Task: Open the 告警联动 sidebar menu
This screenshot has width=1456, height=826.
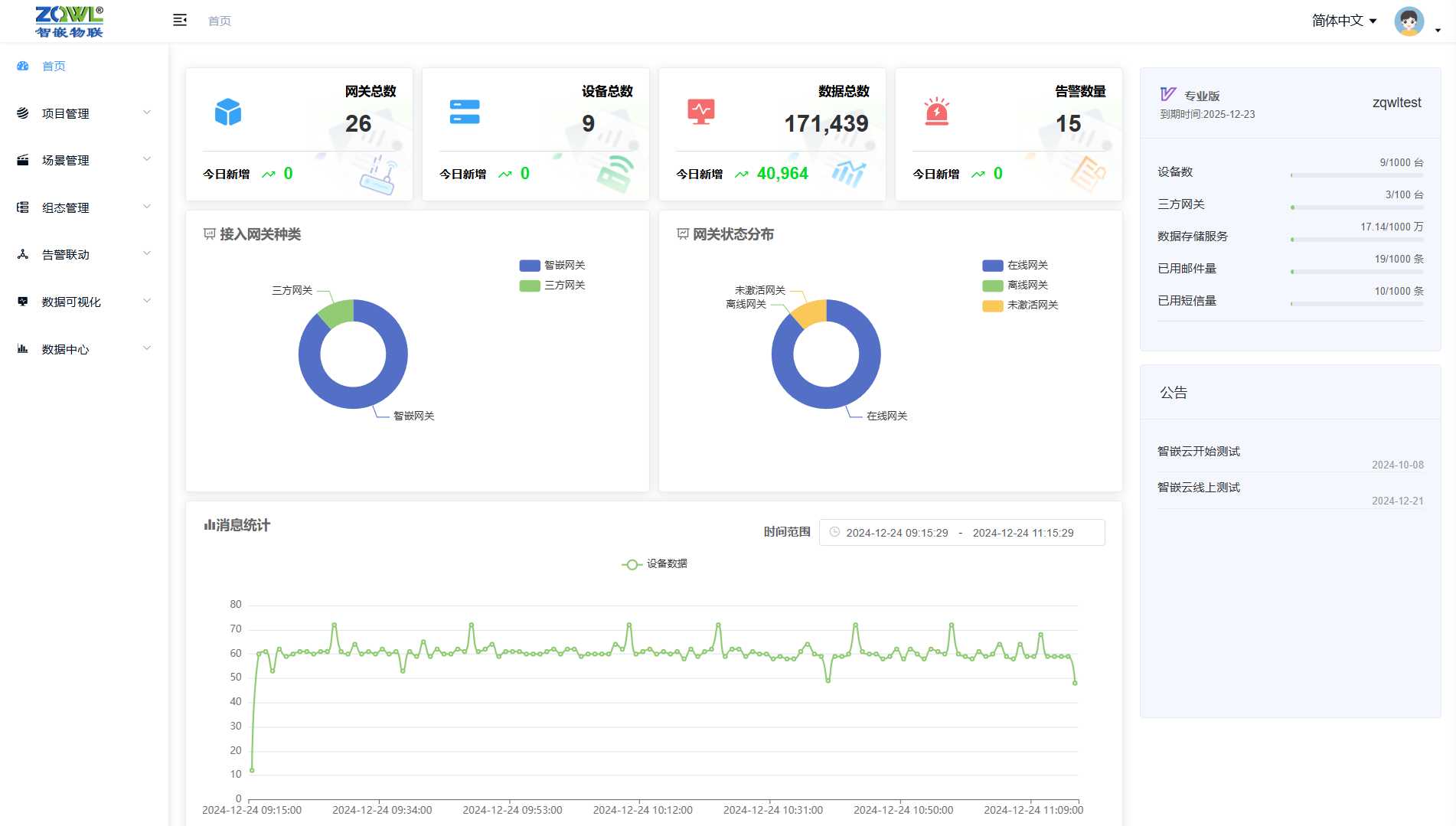Action: point(84,254)
